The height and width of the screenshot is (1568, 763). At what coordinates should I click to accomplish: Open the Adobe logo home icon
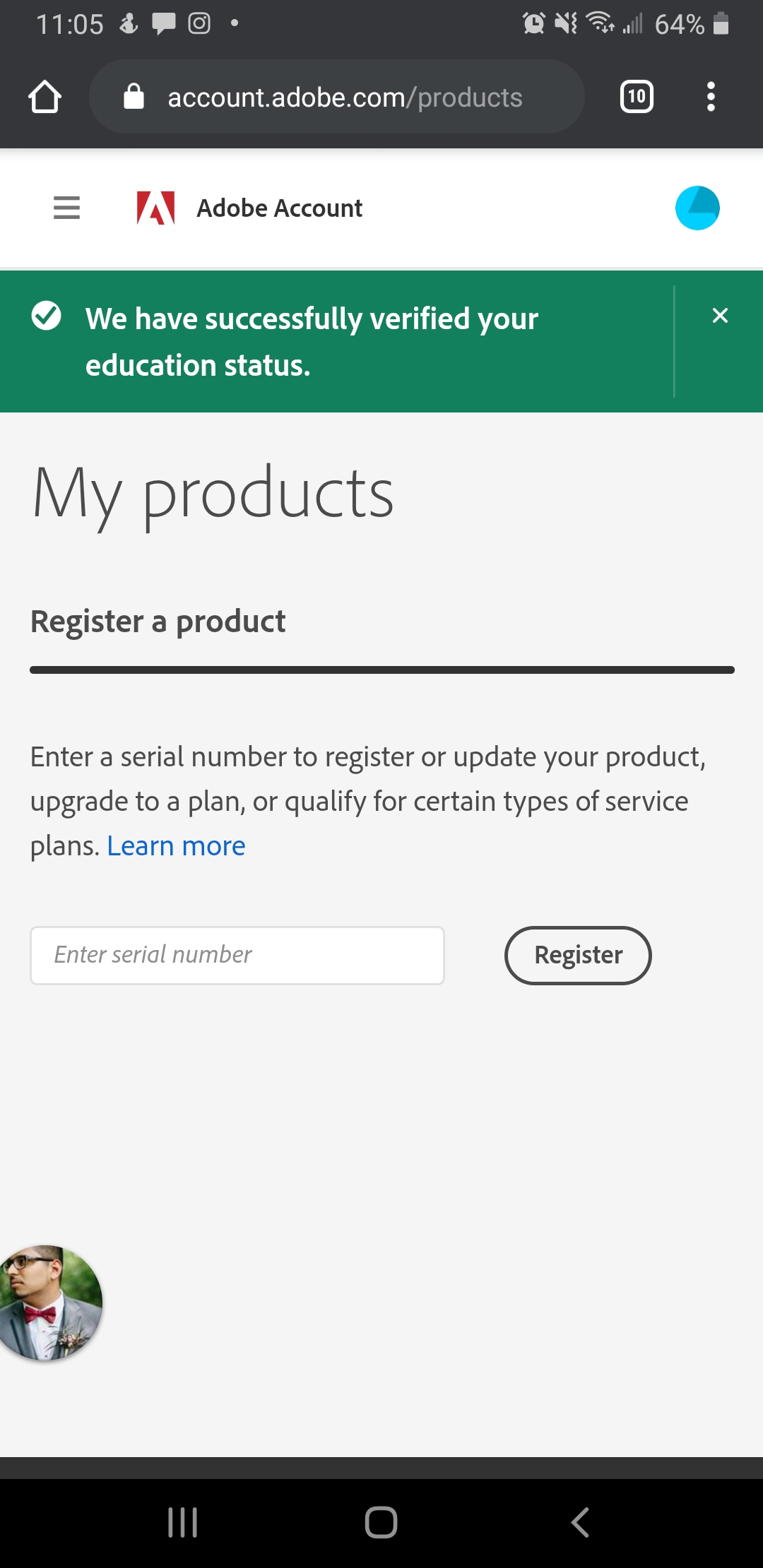pos(155,208)
